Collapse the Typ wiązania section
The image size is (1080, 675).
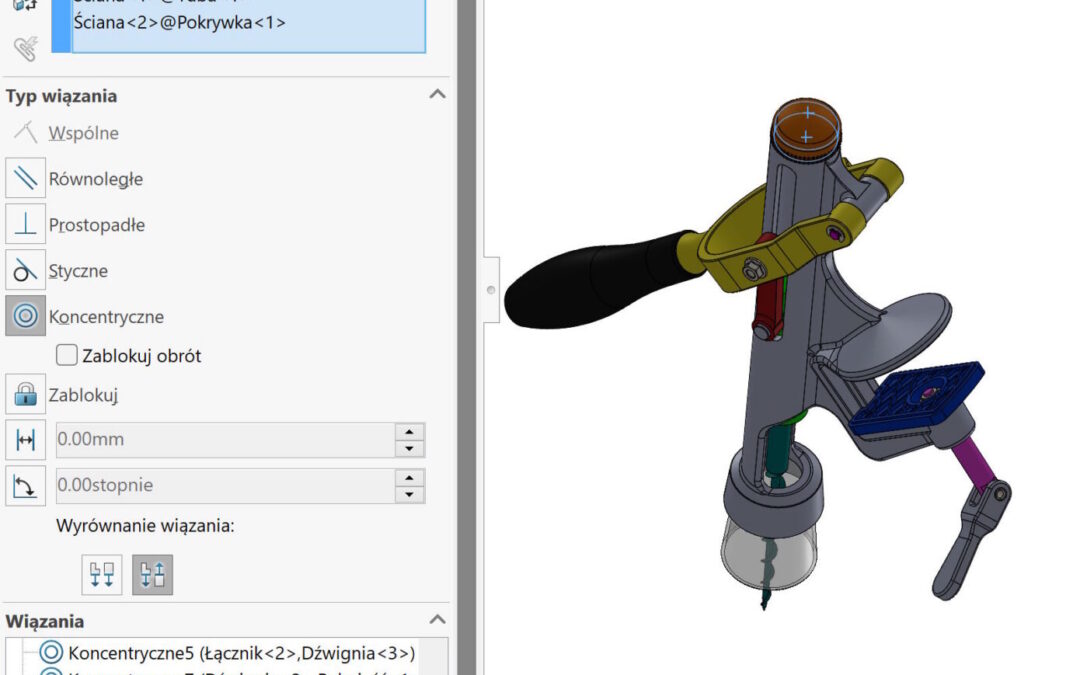[437, 95]
